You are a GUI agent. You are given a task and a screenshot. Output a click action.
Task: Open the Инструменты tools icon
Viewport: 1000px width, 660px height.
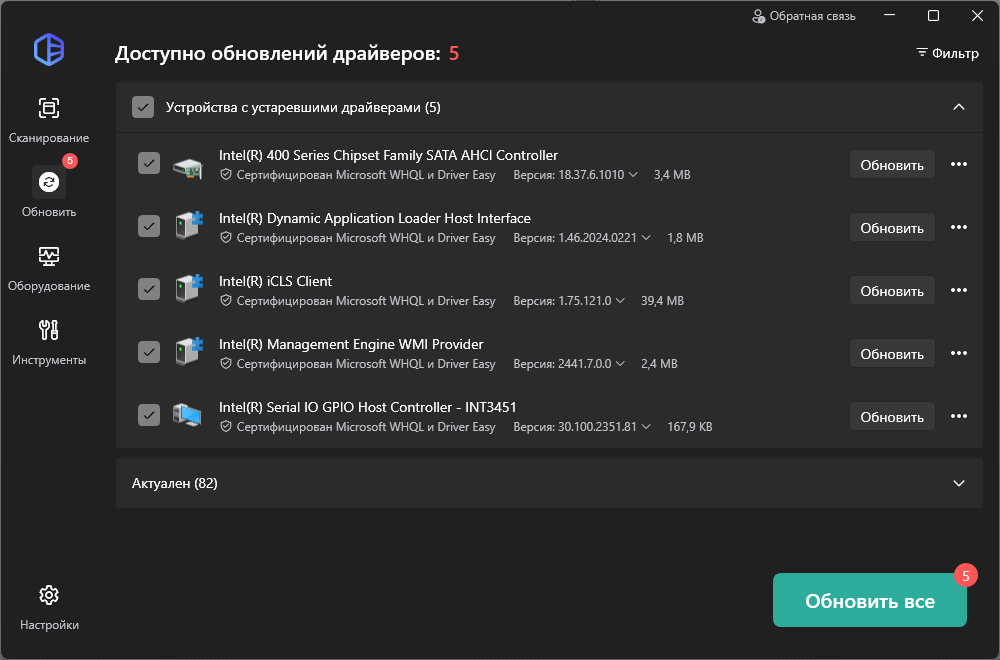(x=48, y=330)
